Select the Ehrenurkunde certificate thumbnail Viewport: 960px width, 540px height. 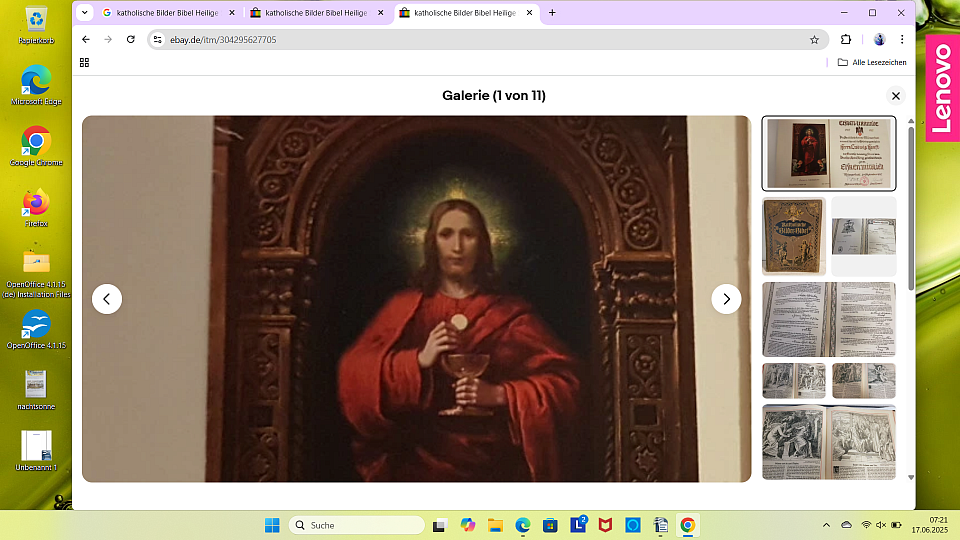tap(829, 154)
